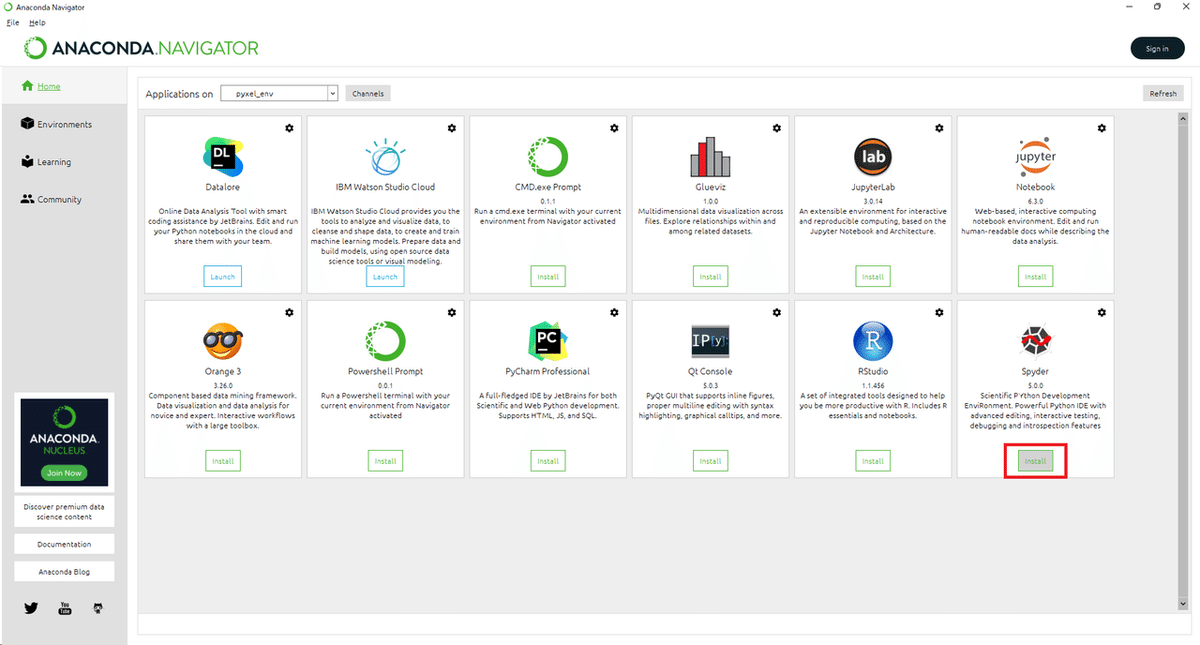Click the JupyterLab application logo

(873, 157)
